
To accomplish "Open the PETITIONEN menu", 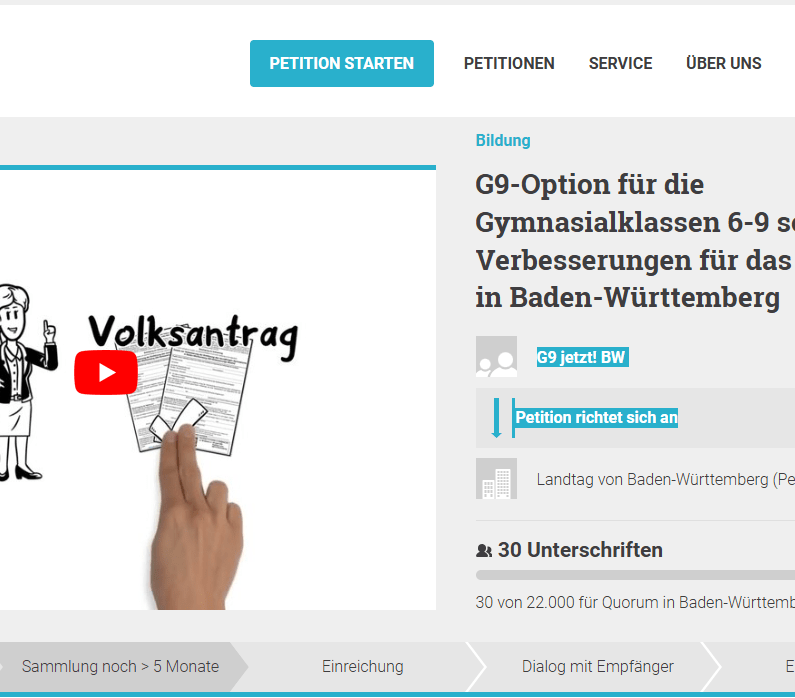I will tap(509, 63).
